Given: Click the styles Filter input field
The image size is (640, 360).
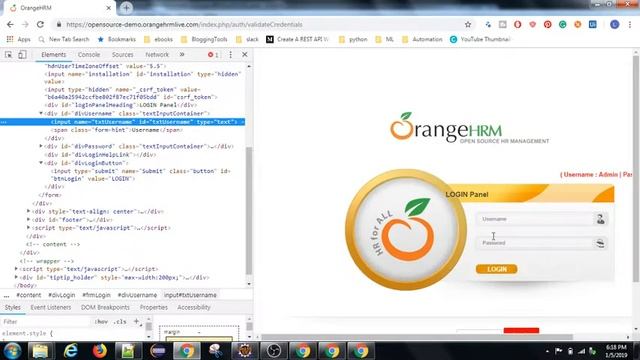Looking at the screenshot, I should (45, 322).
